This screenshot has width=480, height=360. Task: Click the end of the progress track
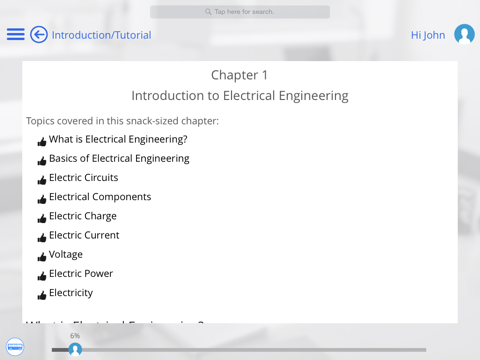coord(425,350)
